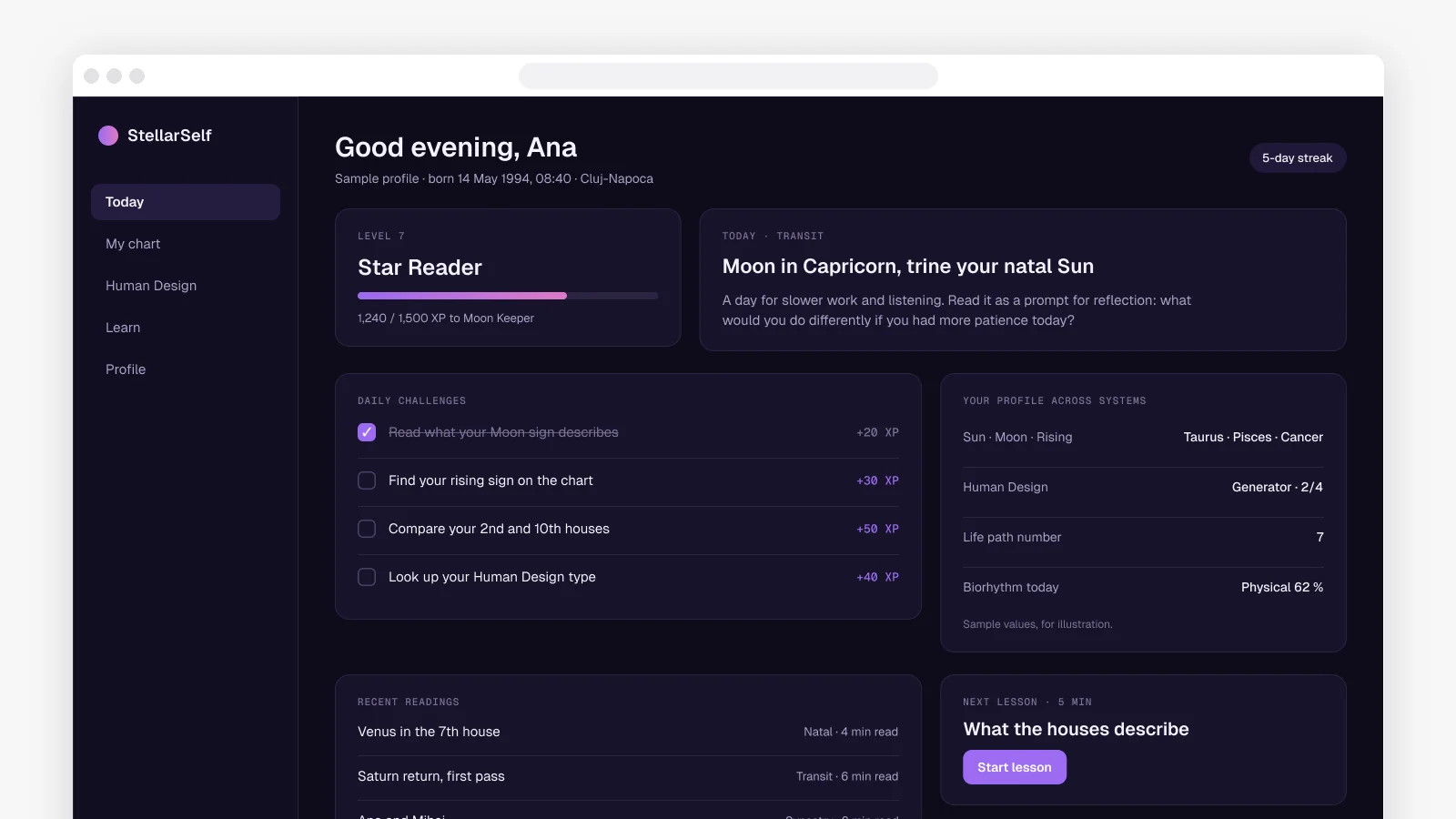Viewport: 1456px width, 819px height.
Task: Click the +30 XP reward label
Action: click(x=877, y=480)
